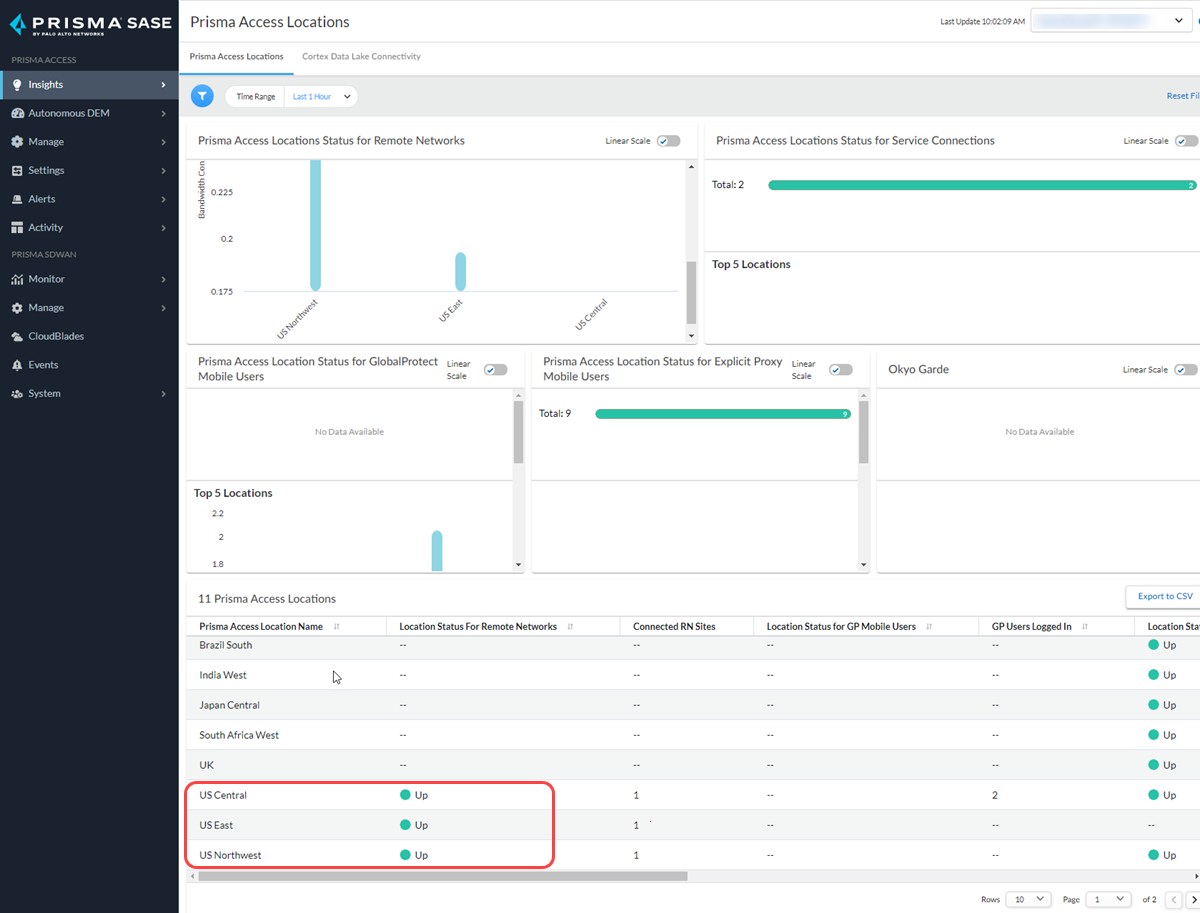Open the Time Range Last 1 Hour dropdown
1200x913 pixels.
coord(320,97)
